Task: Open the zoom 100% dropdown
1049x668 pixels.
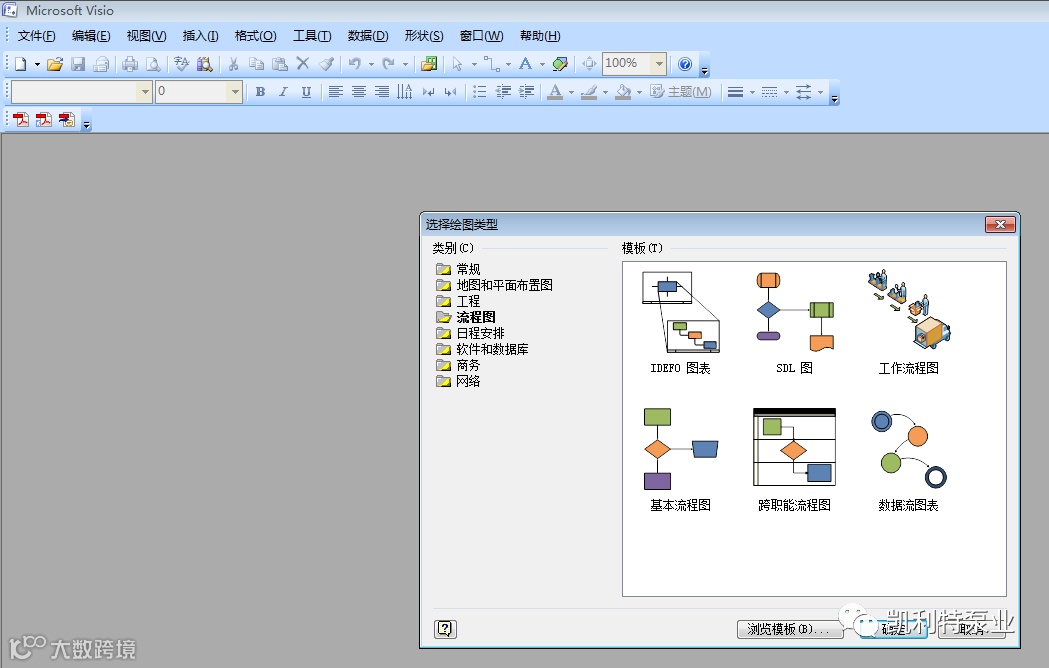Action: pyautogui.click(x=660, y=64)
